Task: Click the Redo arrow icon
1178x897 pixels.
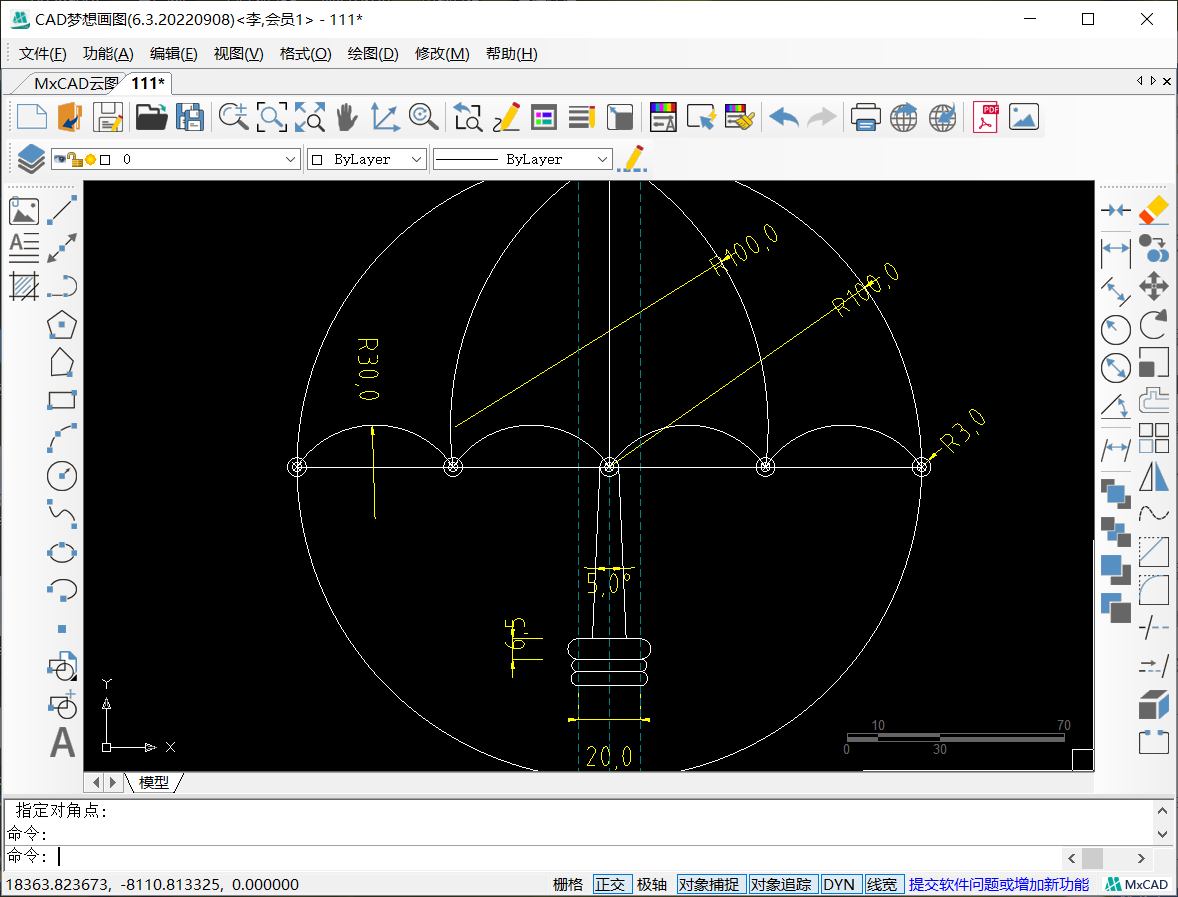Action: pyautogui.click(x=822, y=117)
